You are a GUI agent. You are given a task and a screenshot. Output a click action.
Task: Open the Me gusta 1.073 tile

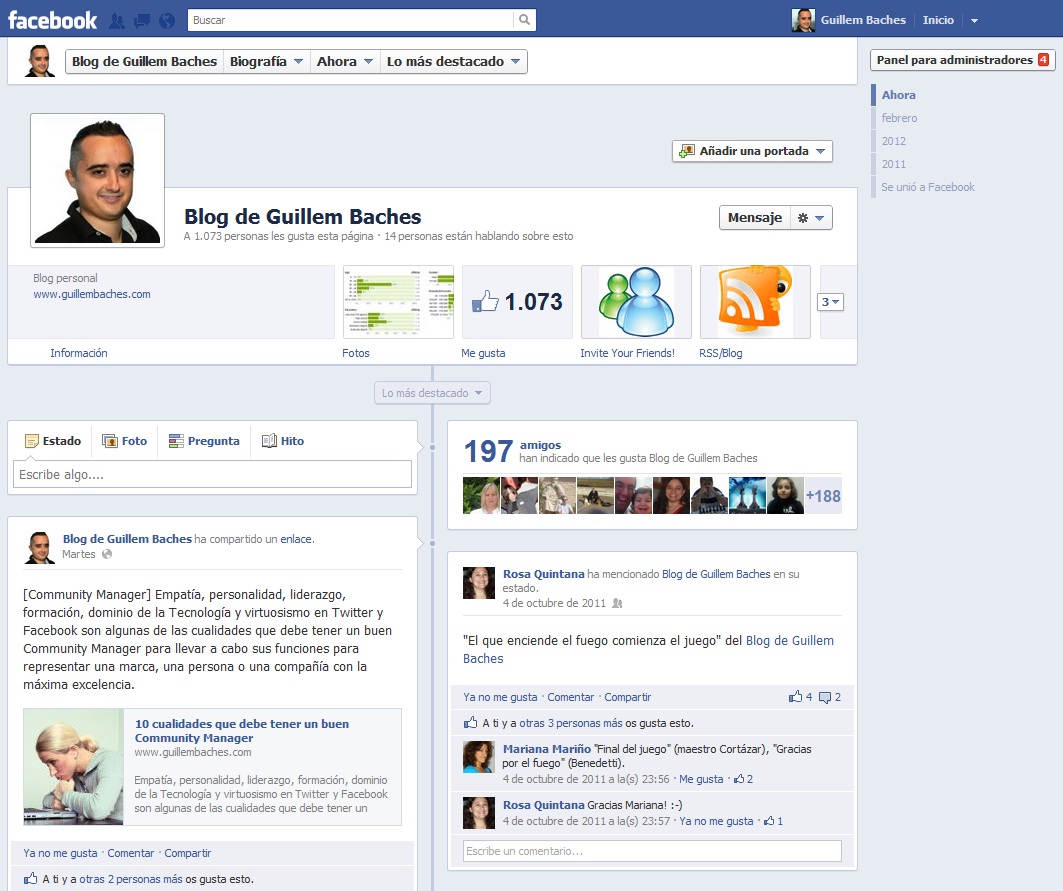pos(517,302)
